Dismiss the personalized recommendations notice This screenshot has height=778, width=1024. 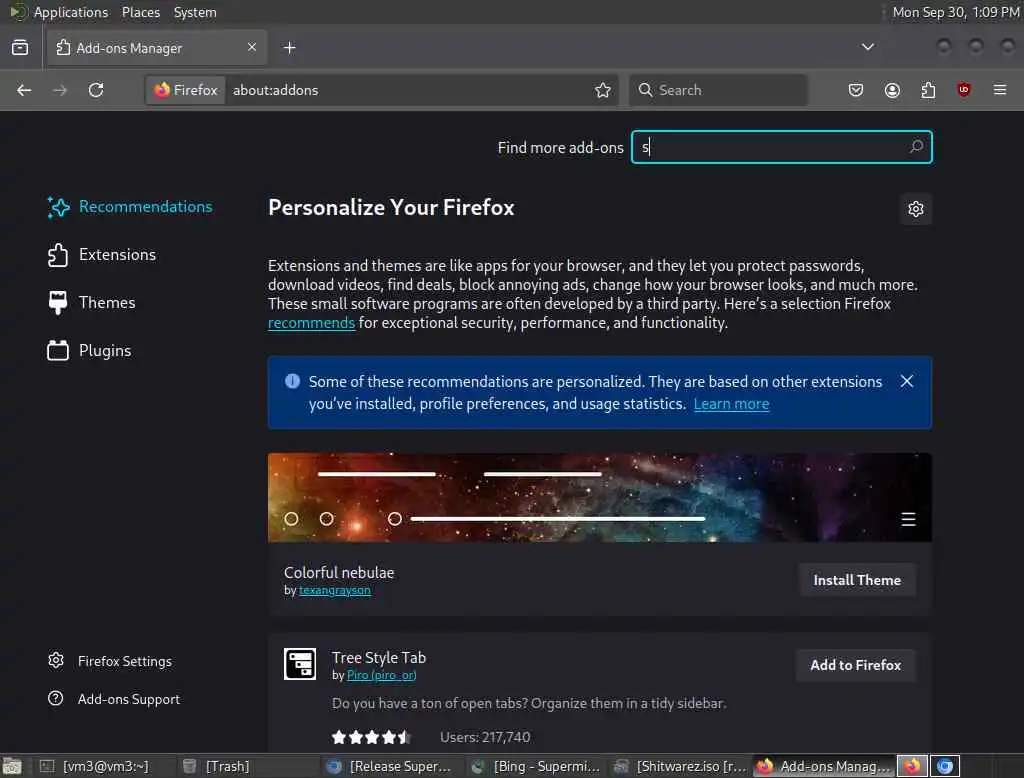tap(906, 381)
